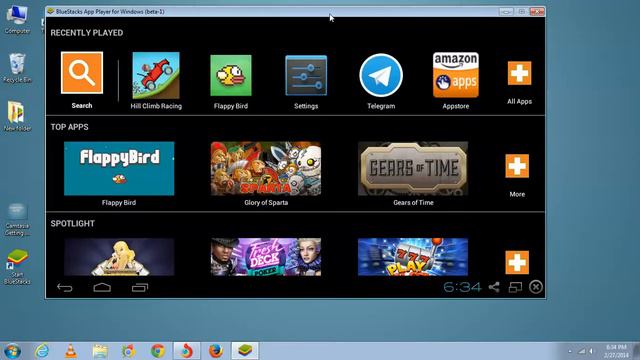Click the TOP APPS heading
Viewport: 640px width, 360px height.
click(69, 127)
